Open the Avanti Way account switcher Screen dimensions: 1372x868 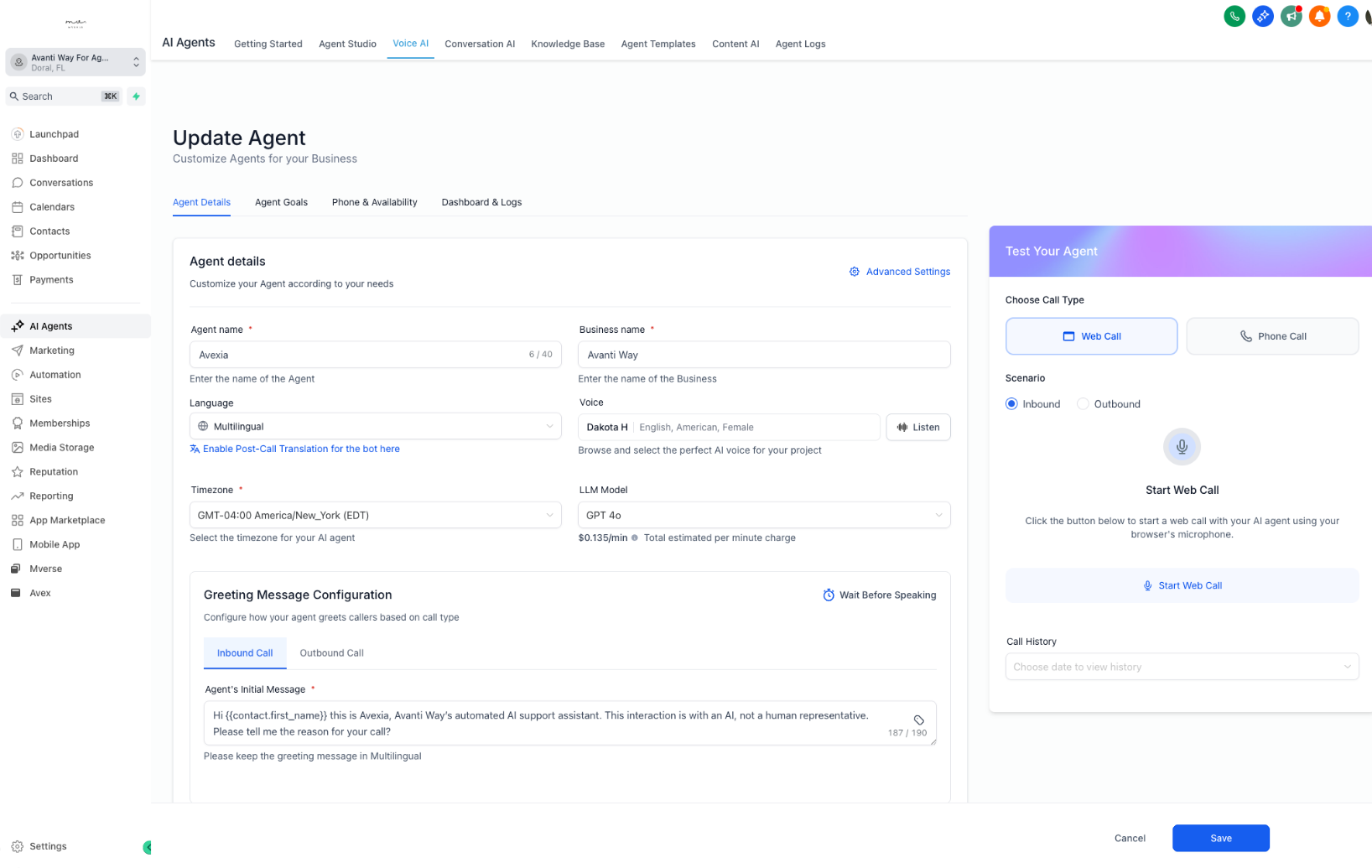pos(75,62)
